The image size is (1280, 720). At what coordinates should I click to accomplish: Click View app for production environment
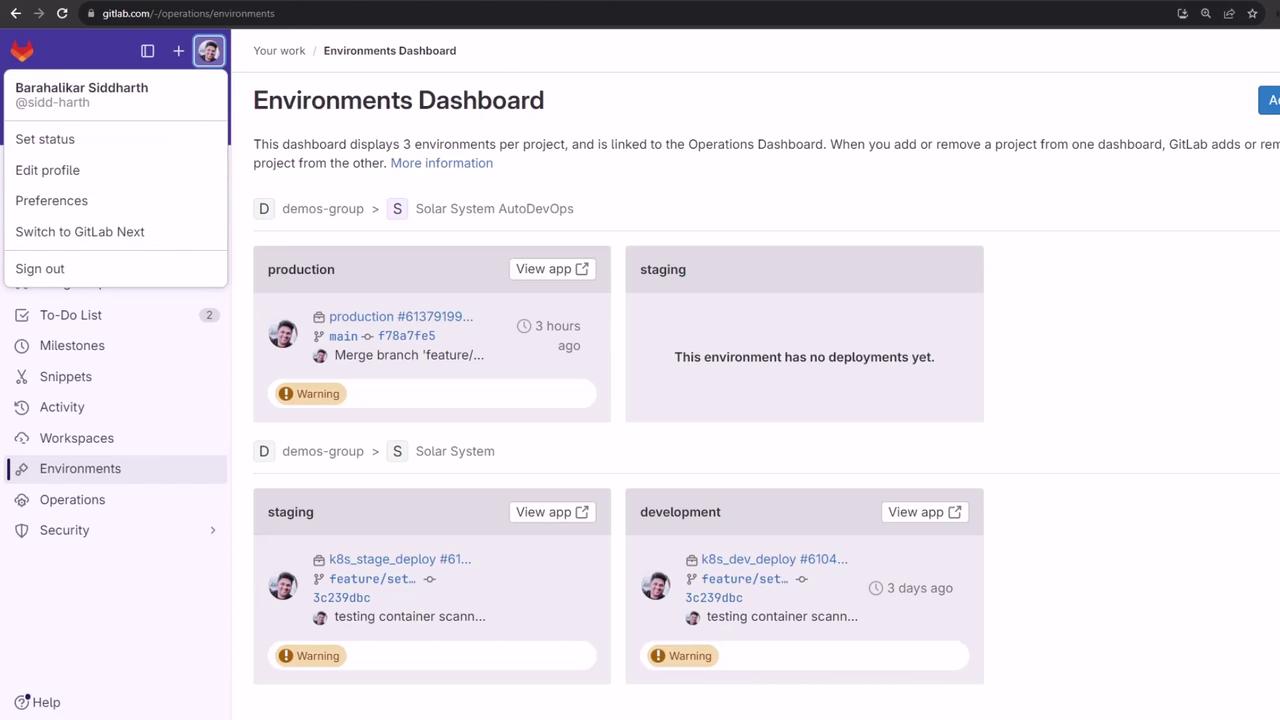tap(552, 269)
